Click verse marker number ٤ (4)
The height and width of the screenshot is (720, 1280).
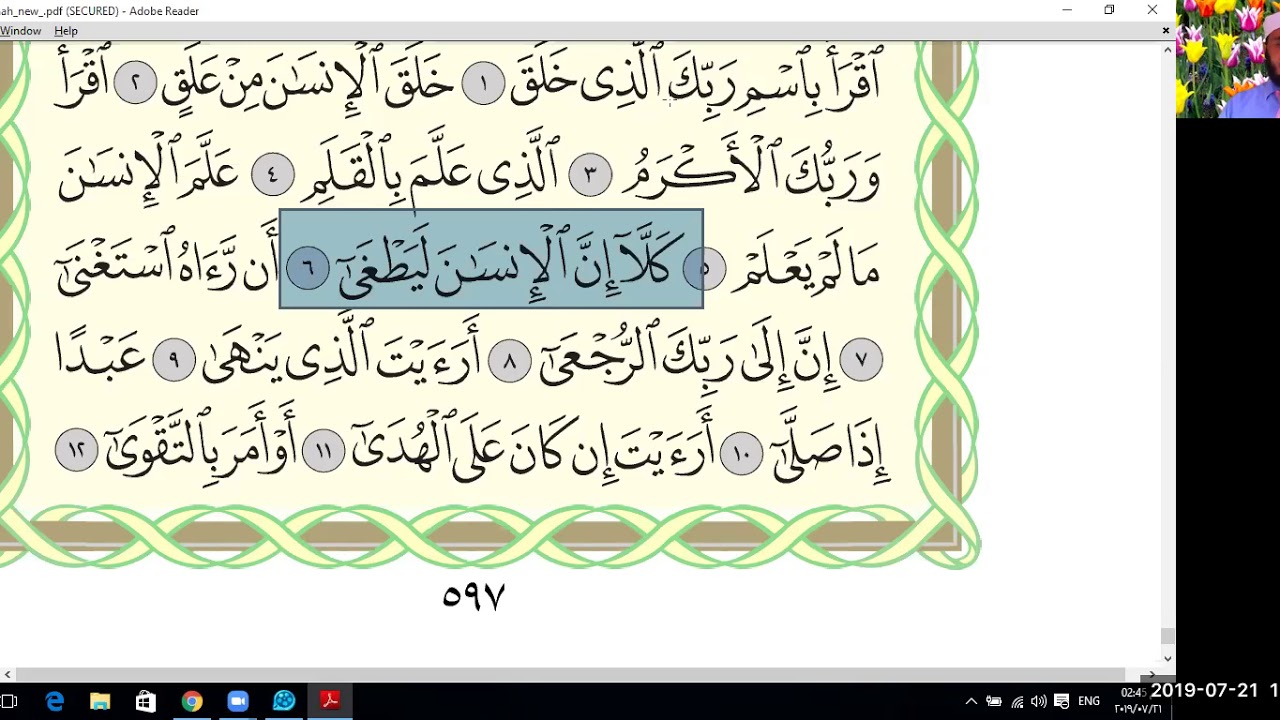coord(272,175)
